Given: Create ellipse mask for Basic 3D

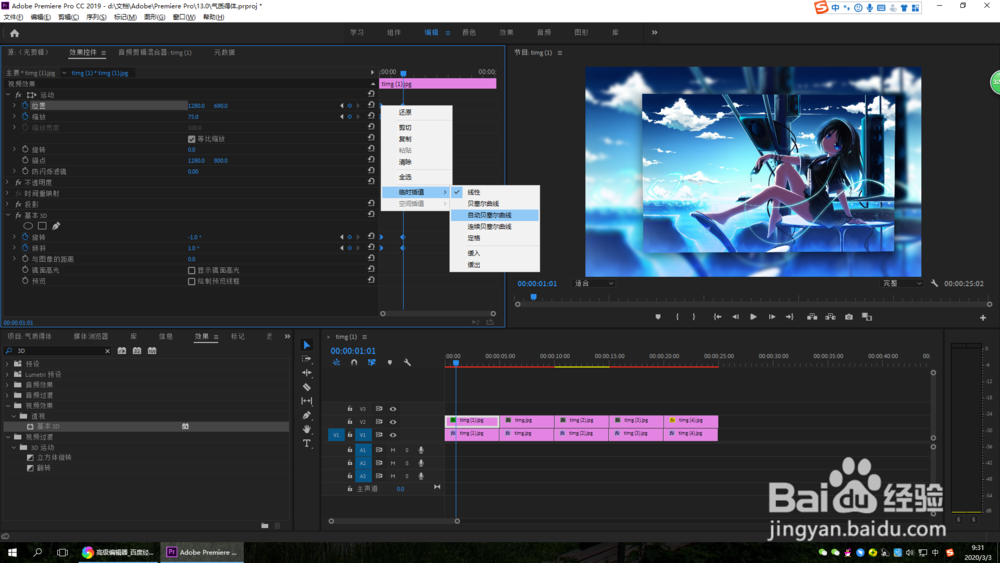Looking at the screenshot, I should pos(28,226).
